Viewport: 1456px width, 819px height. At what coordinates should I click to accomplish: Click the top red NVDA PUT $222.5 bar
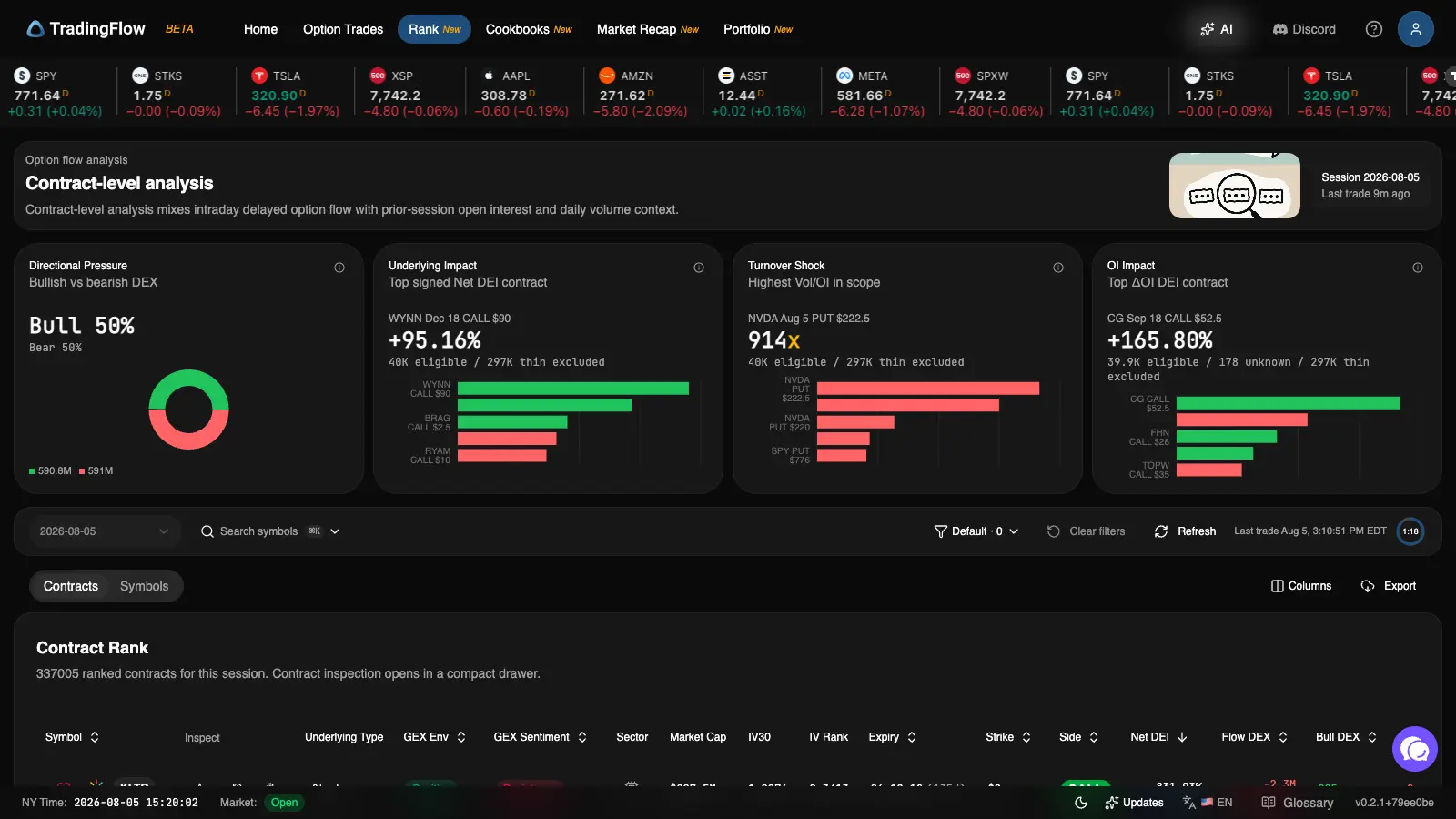928,389
